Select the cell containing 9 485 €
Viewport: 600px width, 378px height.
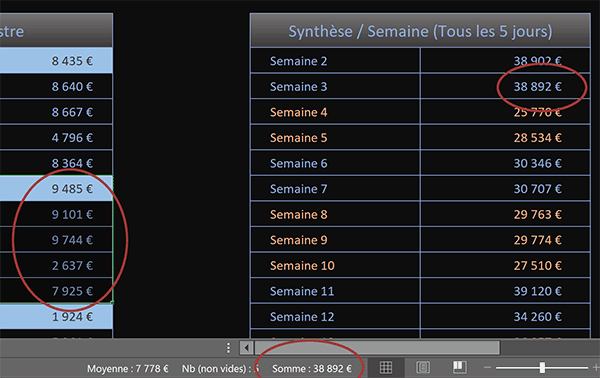(x=56, y=189)
